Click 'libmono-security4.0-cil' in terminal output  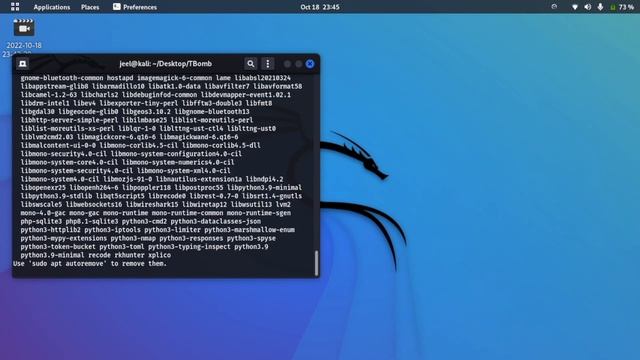tap(64, 154)
